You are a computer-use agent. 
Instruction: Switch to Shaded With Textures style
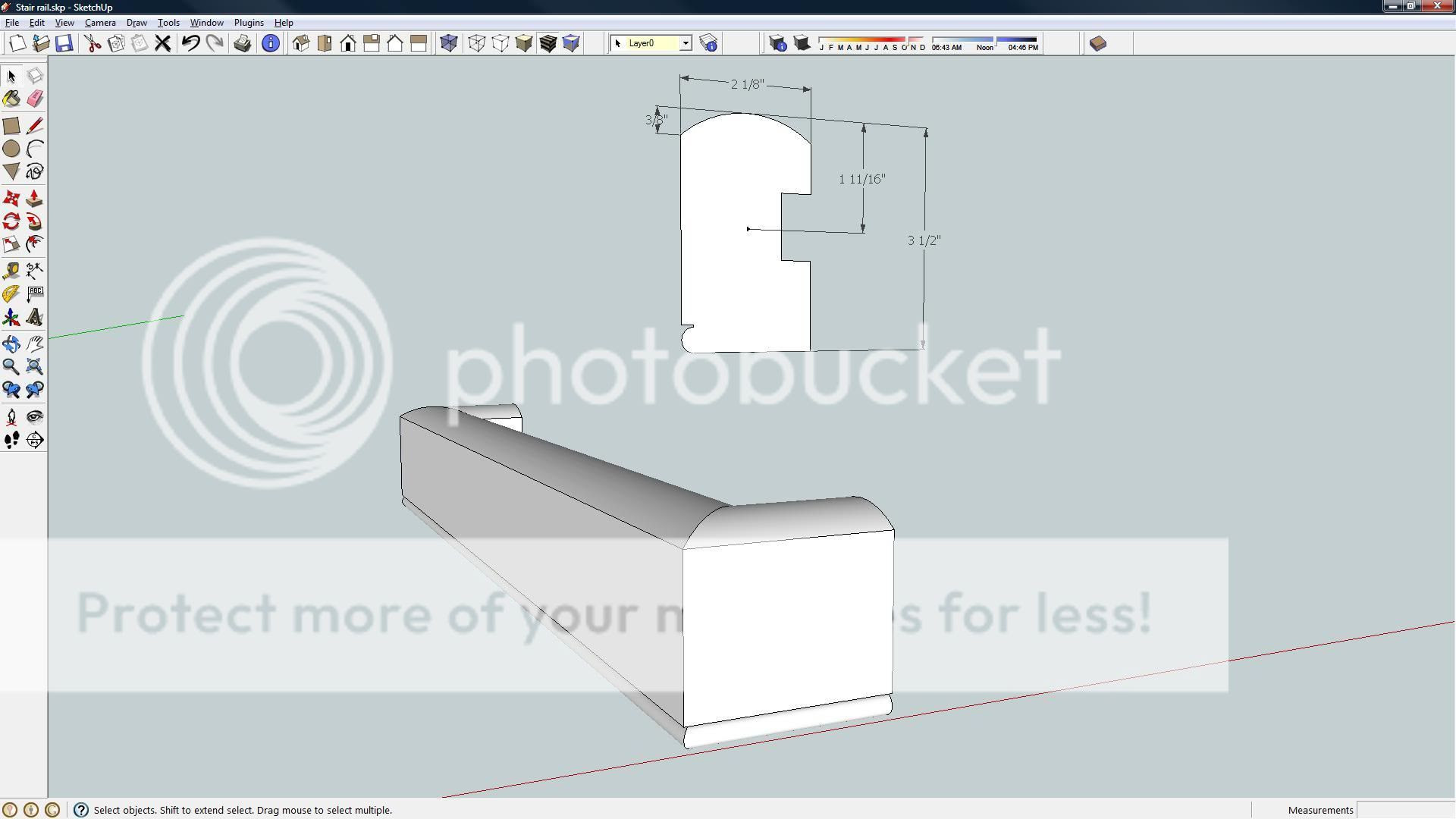(x=548, y=43)
